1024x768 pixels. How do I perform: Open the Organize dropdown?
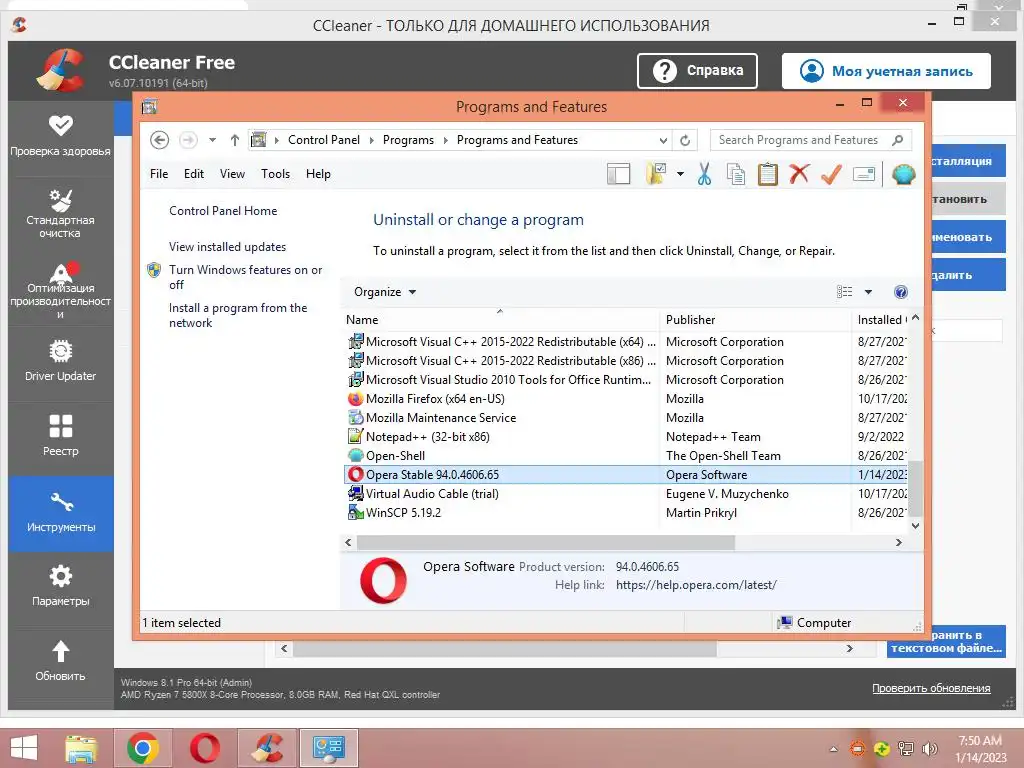[385, 292]
